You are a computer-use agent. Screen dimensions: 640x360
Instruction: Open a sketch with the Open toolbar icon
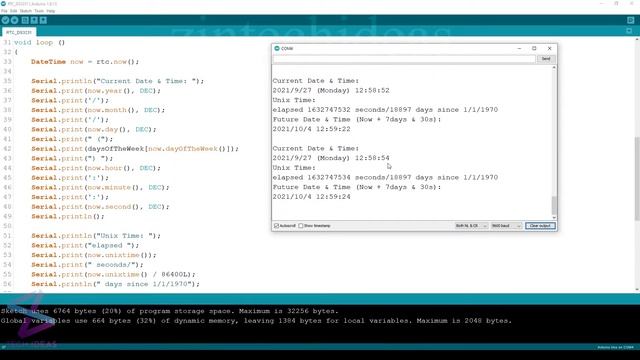pos(34,20)
